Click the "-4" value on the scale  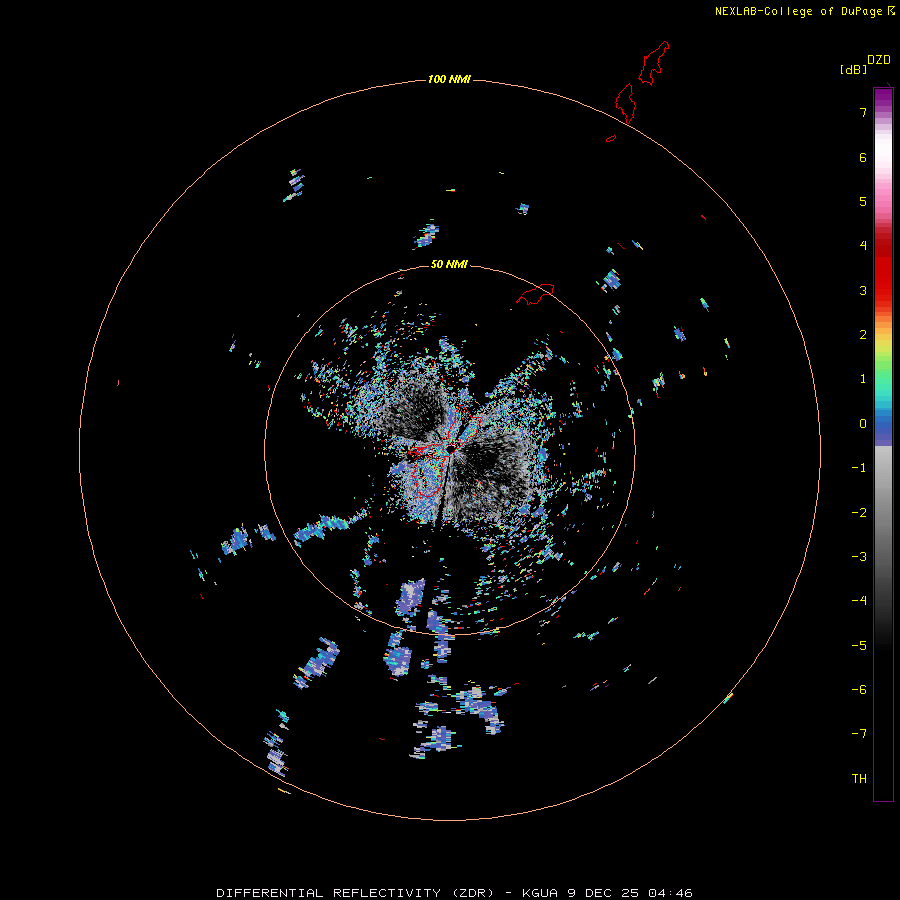859,600
